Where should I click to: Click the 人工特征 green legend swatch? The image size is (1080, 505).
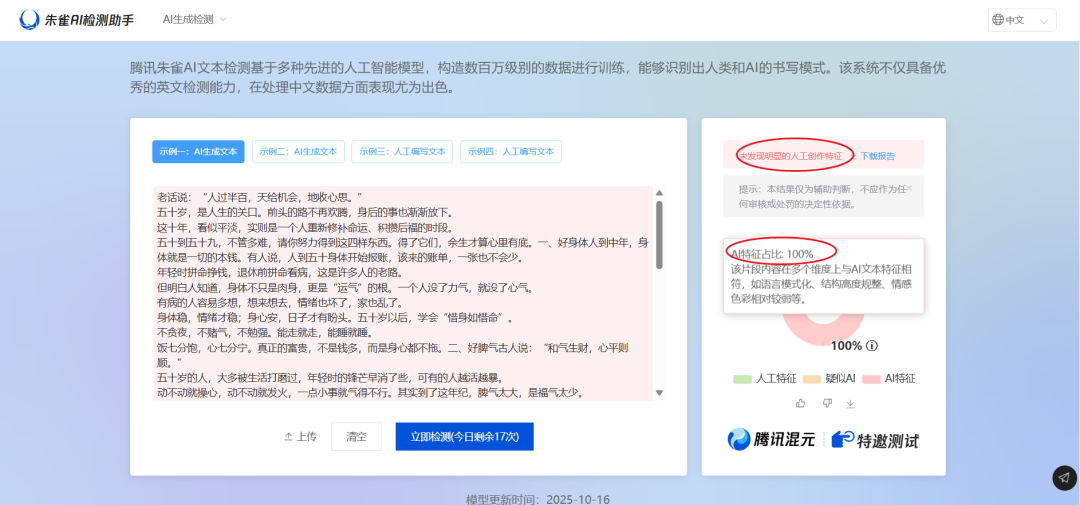coord(742,379)
